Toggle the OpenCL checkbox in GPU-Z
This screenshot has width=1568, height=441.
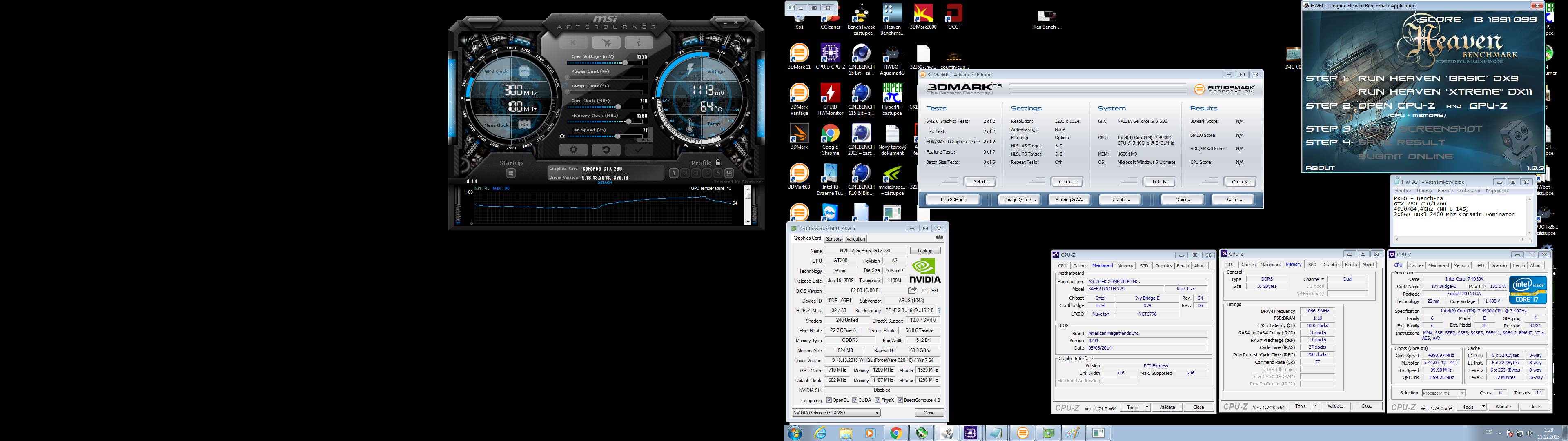(829, 400)
